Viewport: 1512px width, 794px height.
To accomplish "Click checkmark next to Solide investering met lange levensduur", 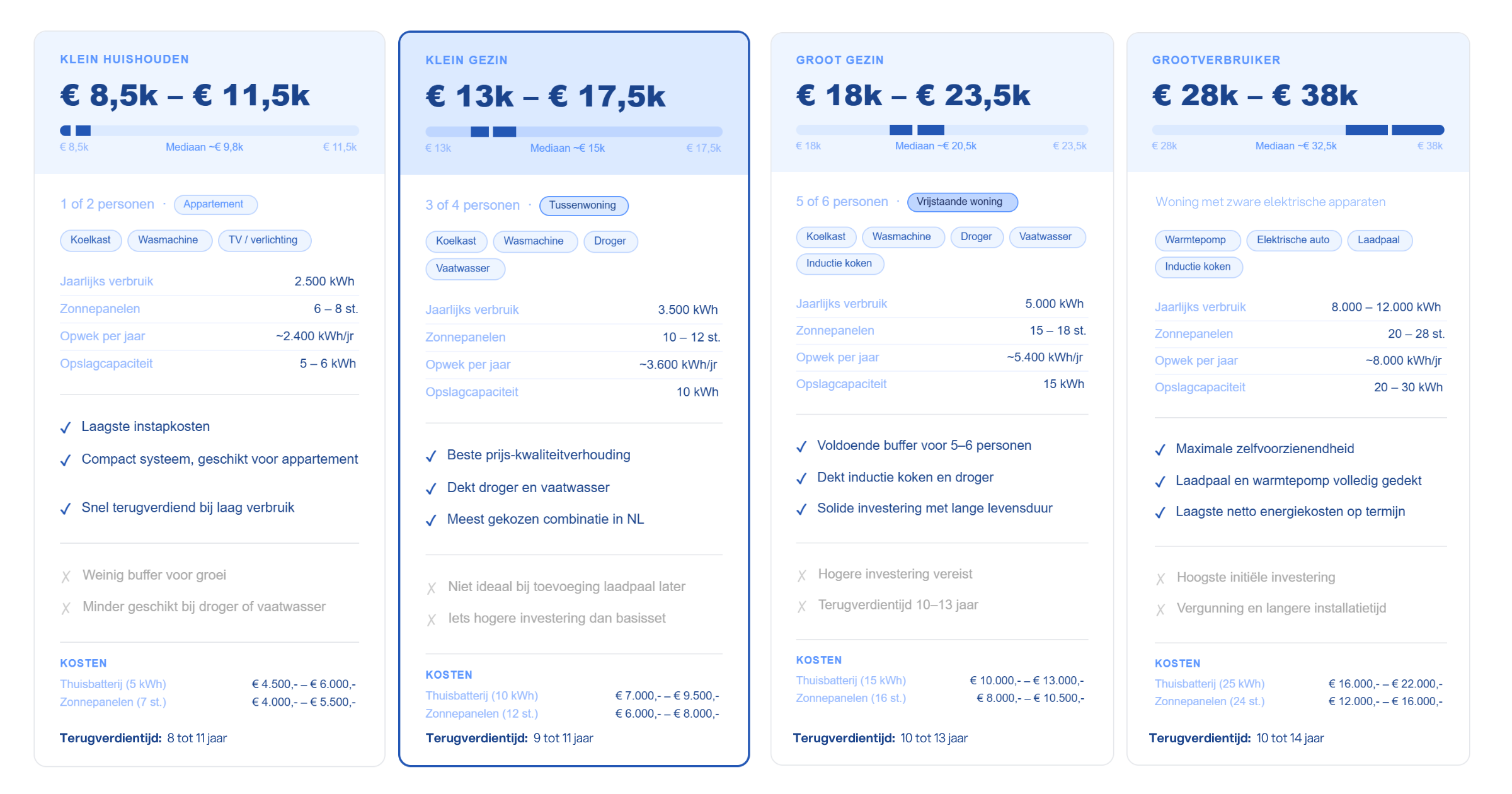I will pyautogui.click(x=801, y=509).
